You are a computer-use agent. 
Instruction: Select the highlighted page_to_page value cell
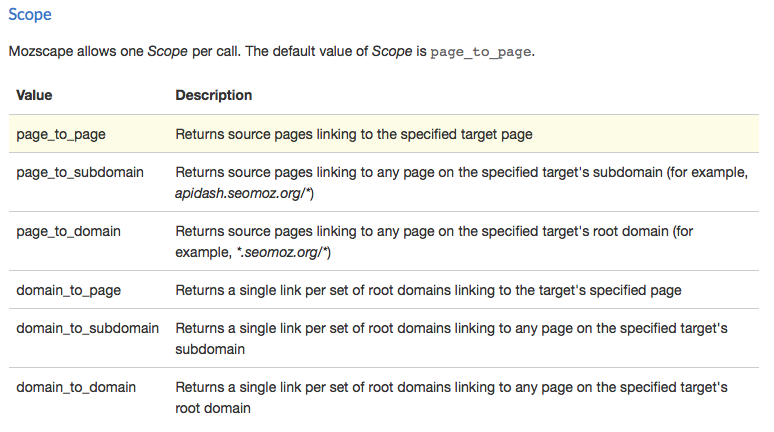coord(61,133)
